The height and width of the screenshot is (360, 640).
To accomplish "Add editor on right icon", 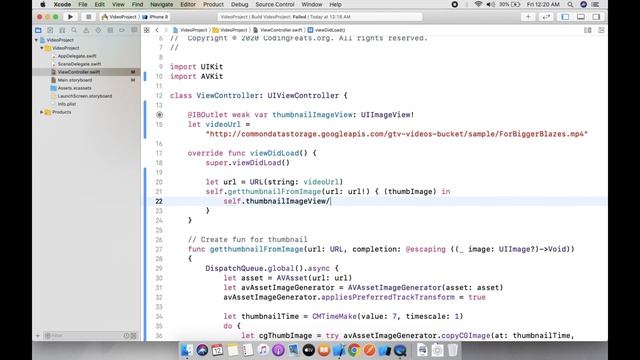I will click(601, 30).
